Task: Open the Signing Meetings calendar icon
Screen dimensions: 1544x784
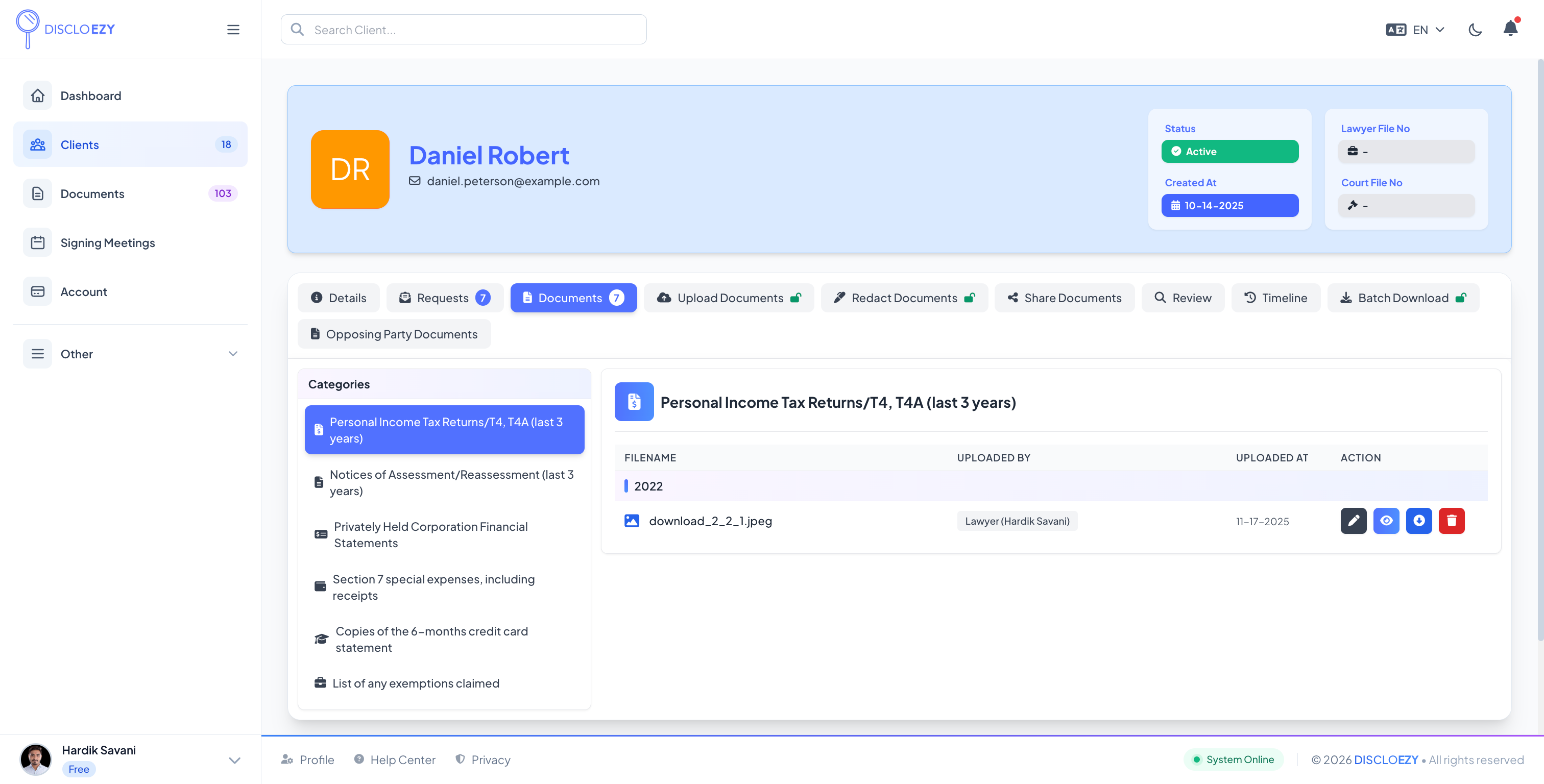Action: pyautogui.click(x=37, y=242)
